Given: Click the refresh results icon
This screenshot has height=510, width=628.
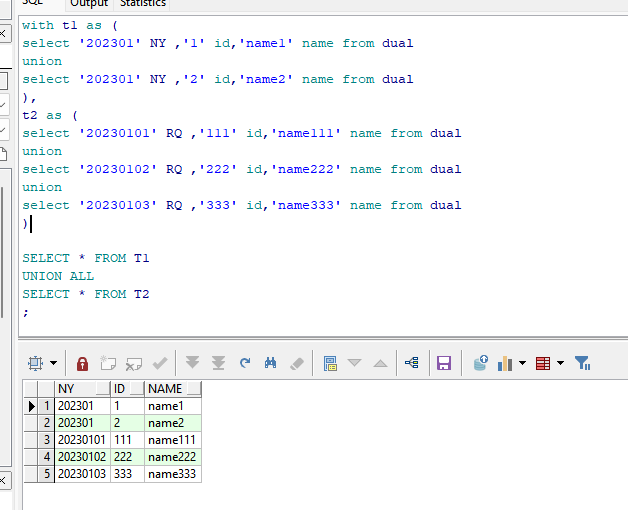Looking at the screenshot, I should point(245,363).
